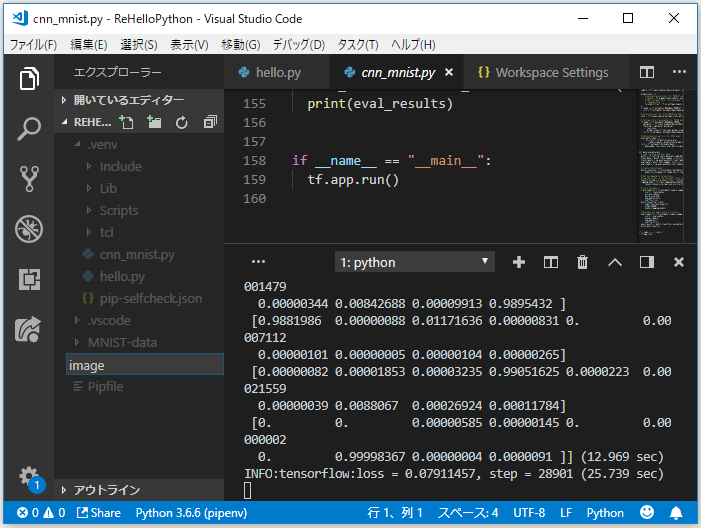Open the editor more actions ellipsis
The width and height of the screenshot is (701, 528).
[x=679, y=72]
